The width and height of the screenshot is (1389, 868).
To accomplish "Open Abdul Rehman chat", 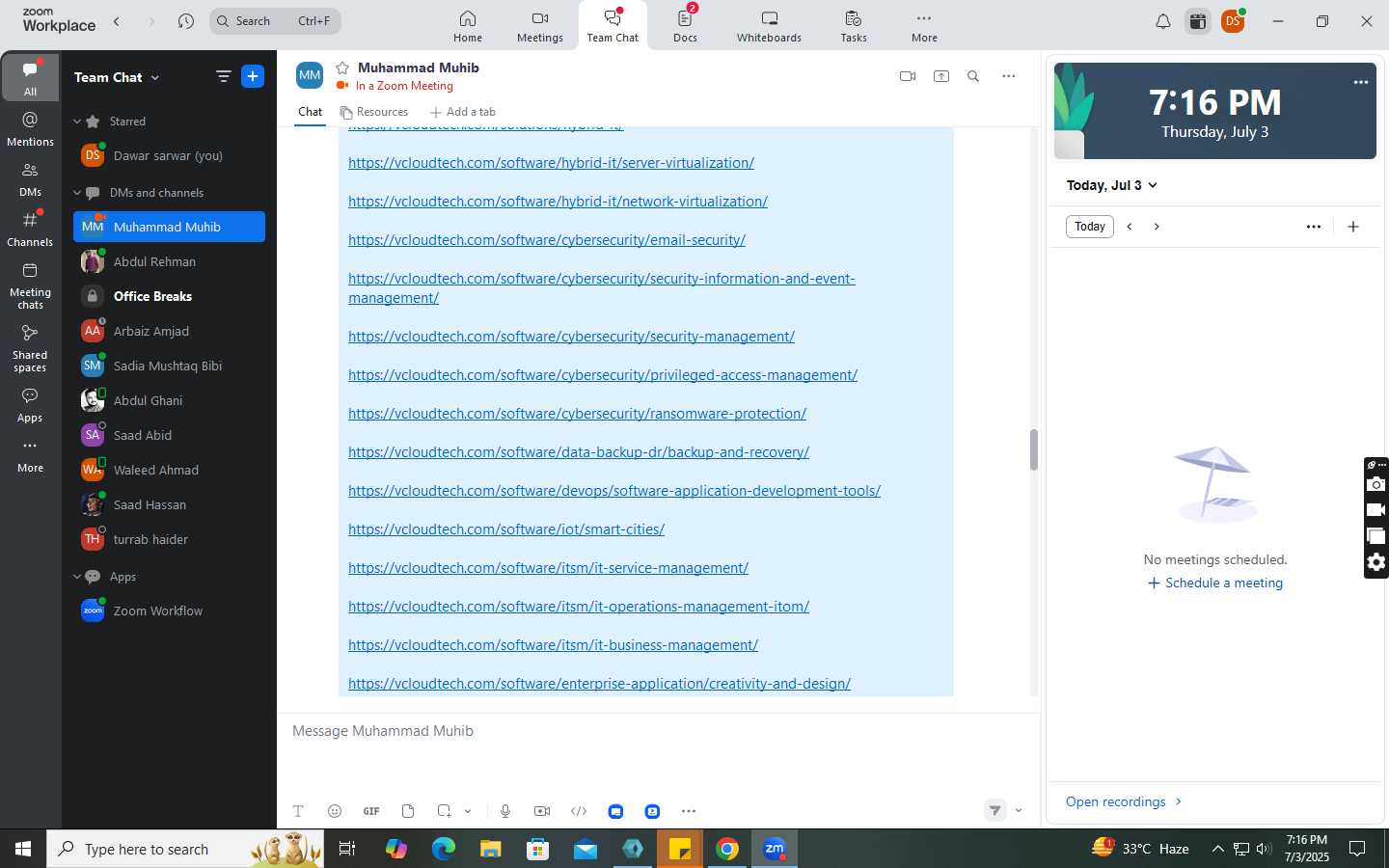I will click(x=169, y=261).
